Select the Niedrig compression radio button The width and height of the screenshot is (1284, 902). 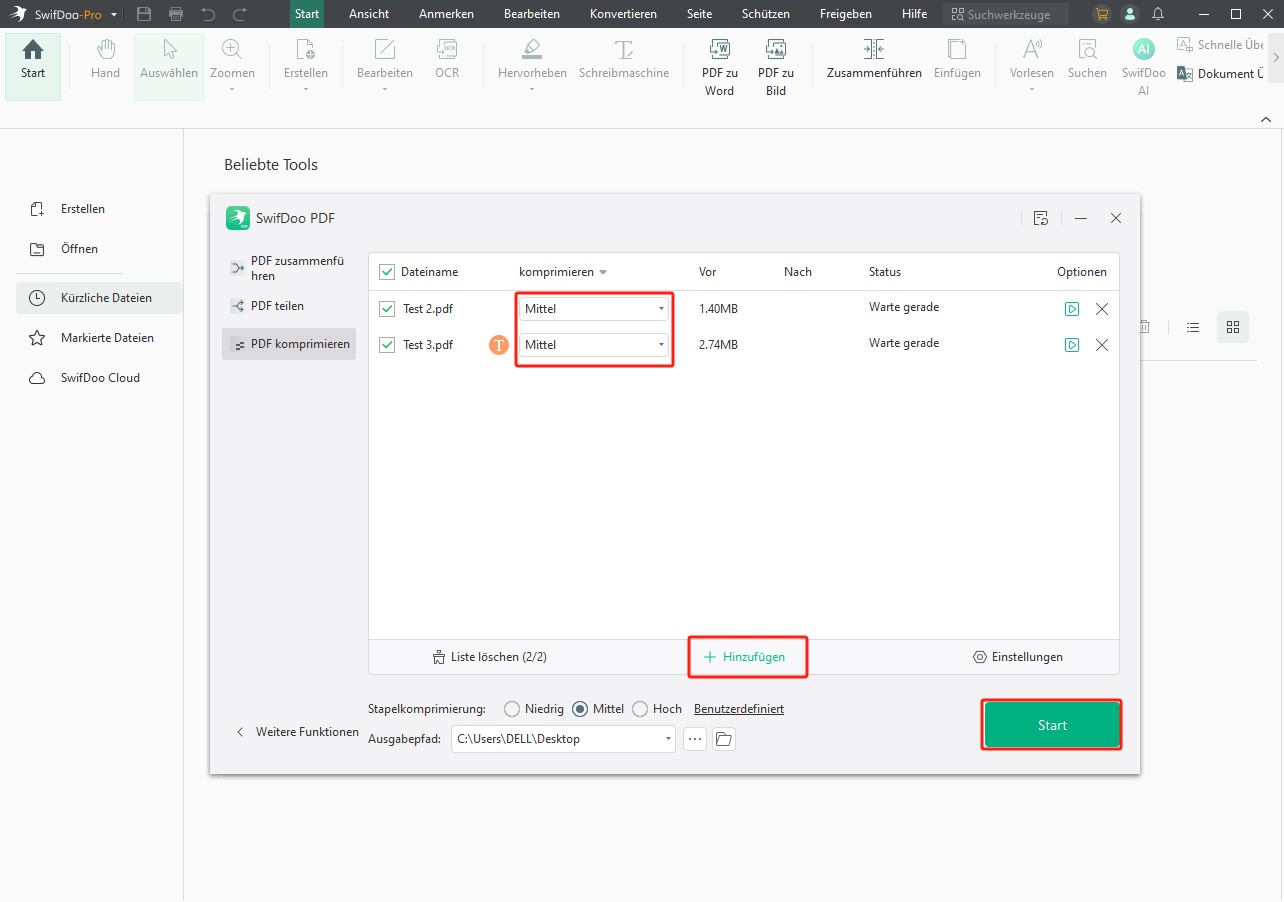coord(512,709)
